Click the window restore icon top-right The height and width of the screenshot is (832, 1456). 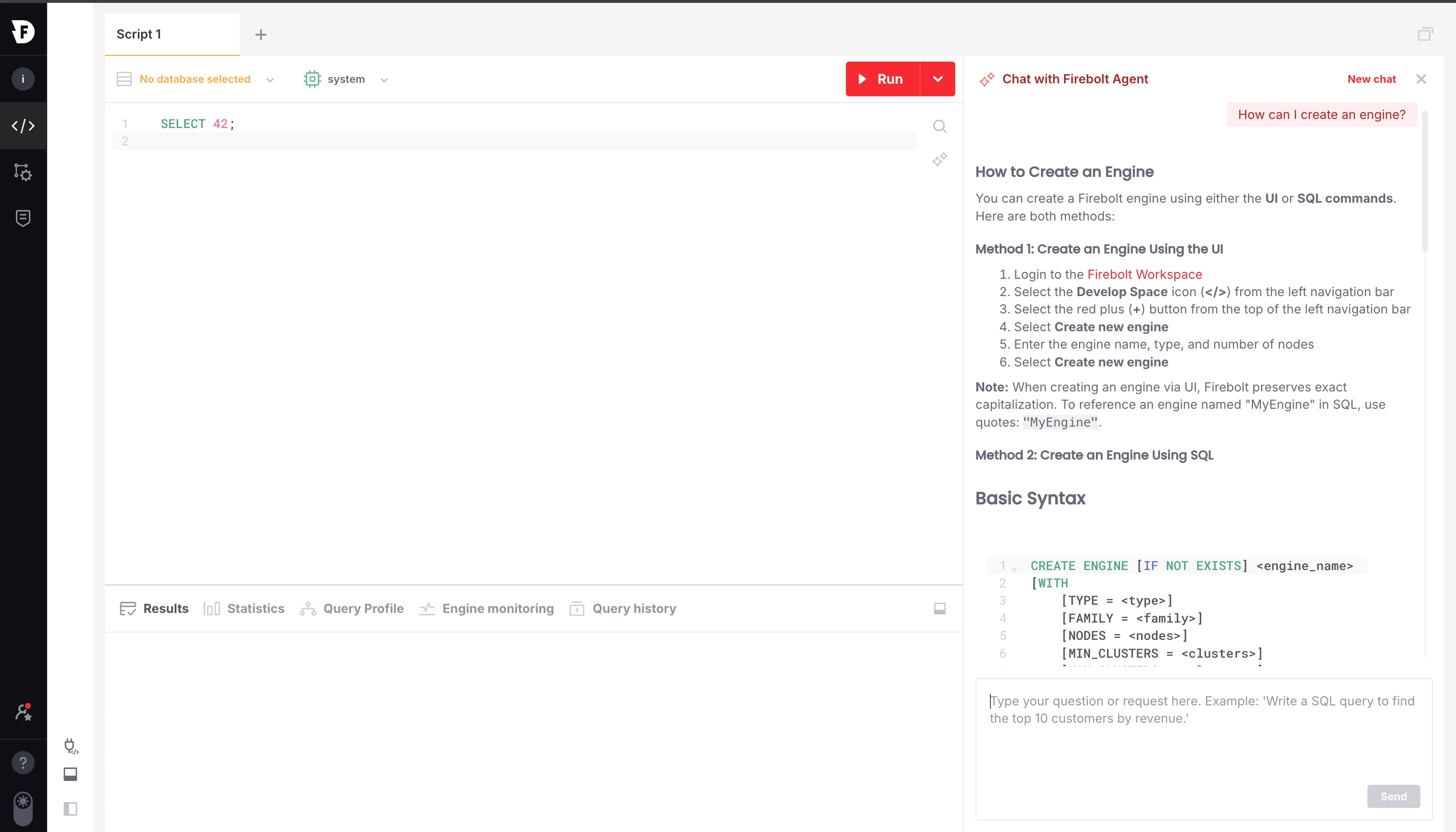pos(1425,34)
